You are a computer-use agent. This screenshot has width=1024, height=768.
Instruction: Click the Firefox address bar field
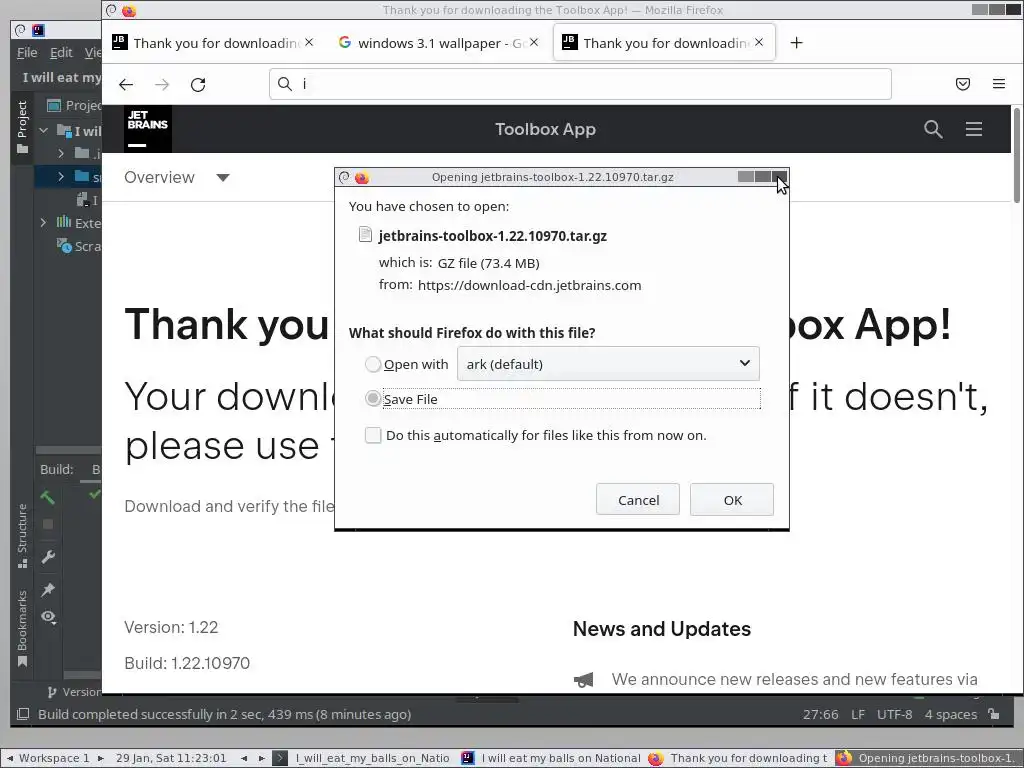pyautogui.click(x=580, y=84)
